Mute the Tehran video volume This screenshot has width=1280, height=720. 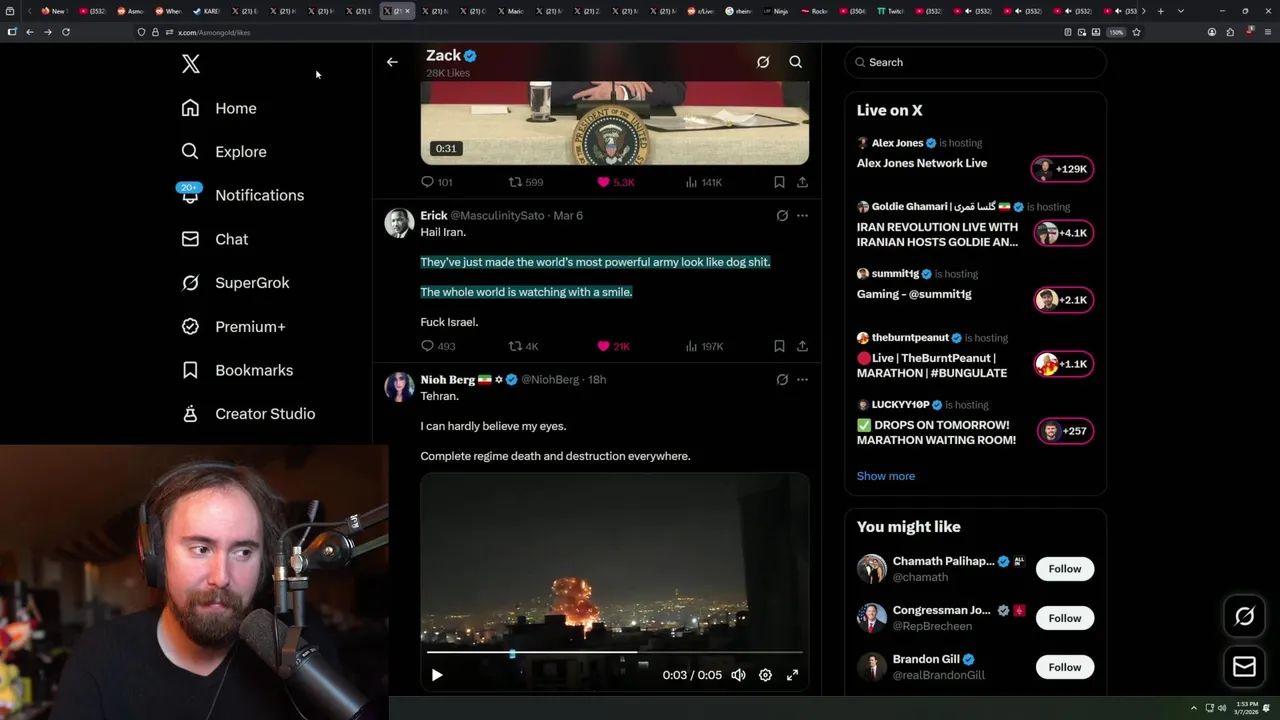point(738,675)
